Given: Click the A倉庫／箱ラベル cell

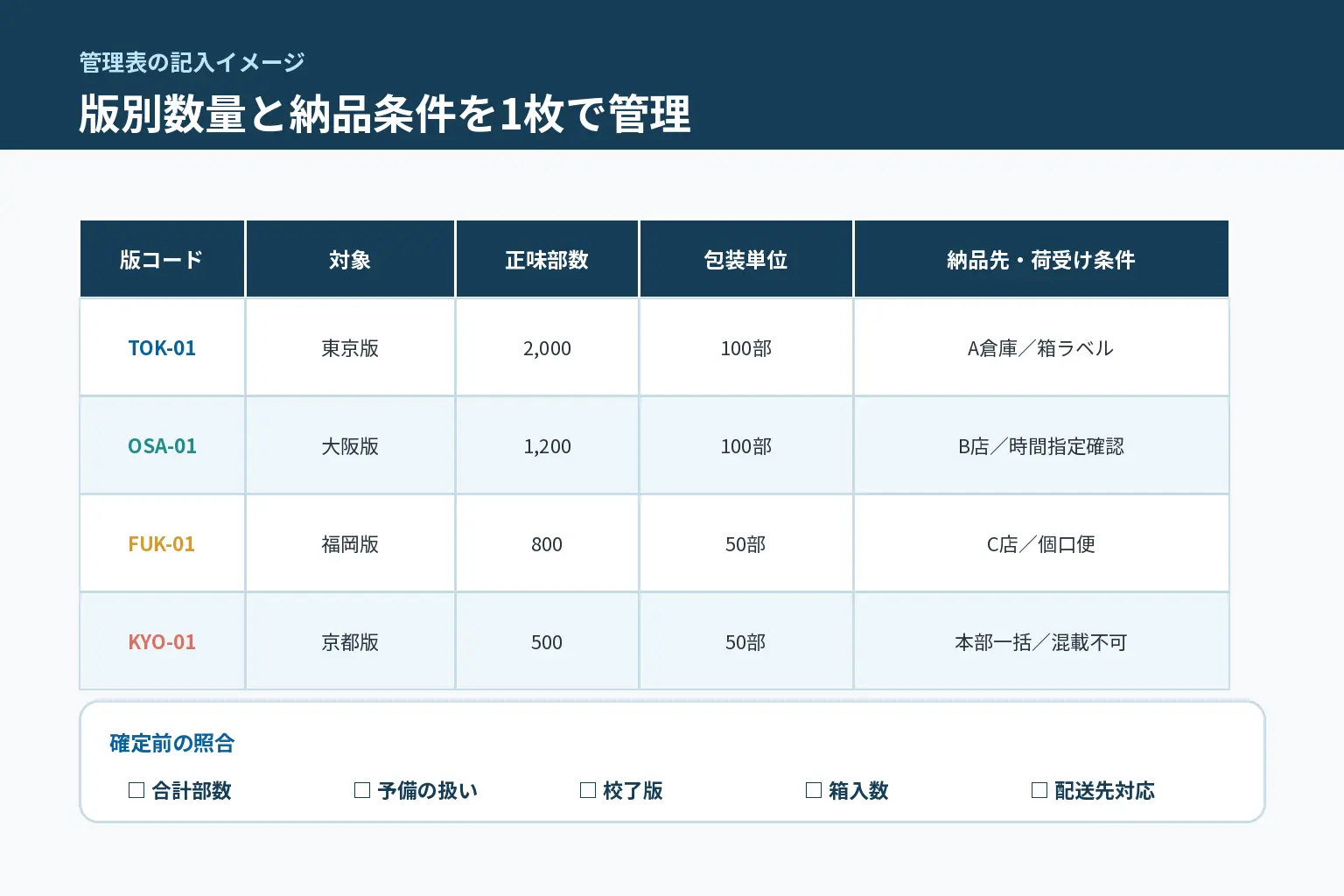Looking at the screenshot, I should coord(1041,348).
